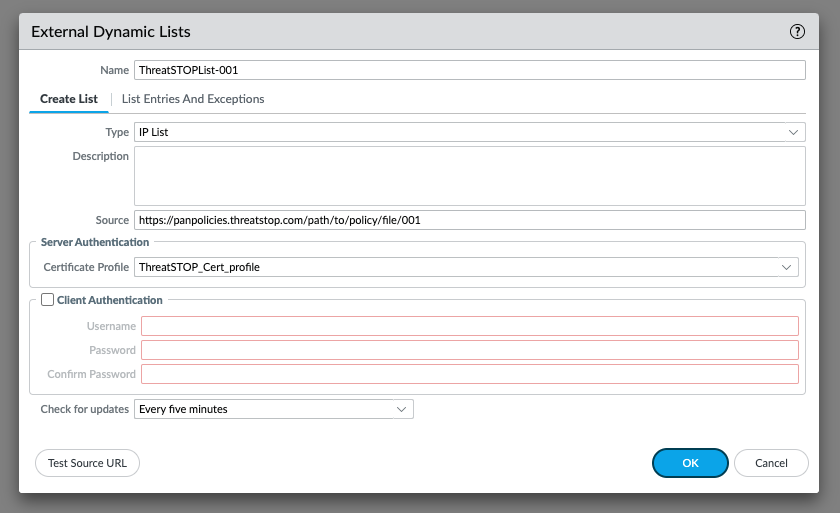Focus the Name field with ThreatSTOPList-001
840x513 pixels.
click(470, 70)
